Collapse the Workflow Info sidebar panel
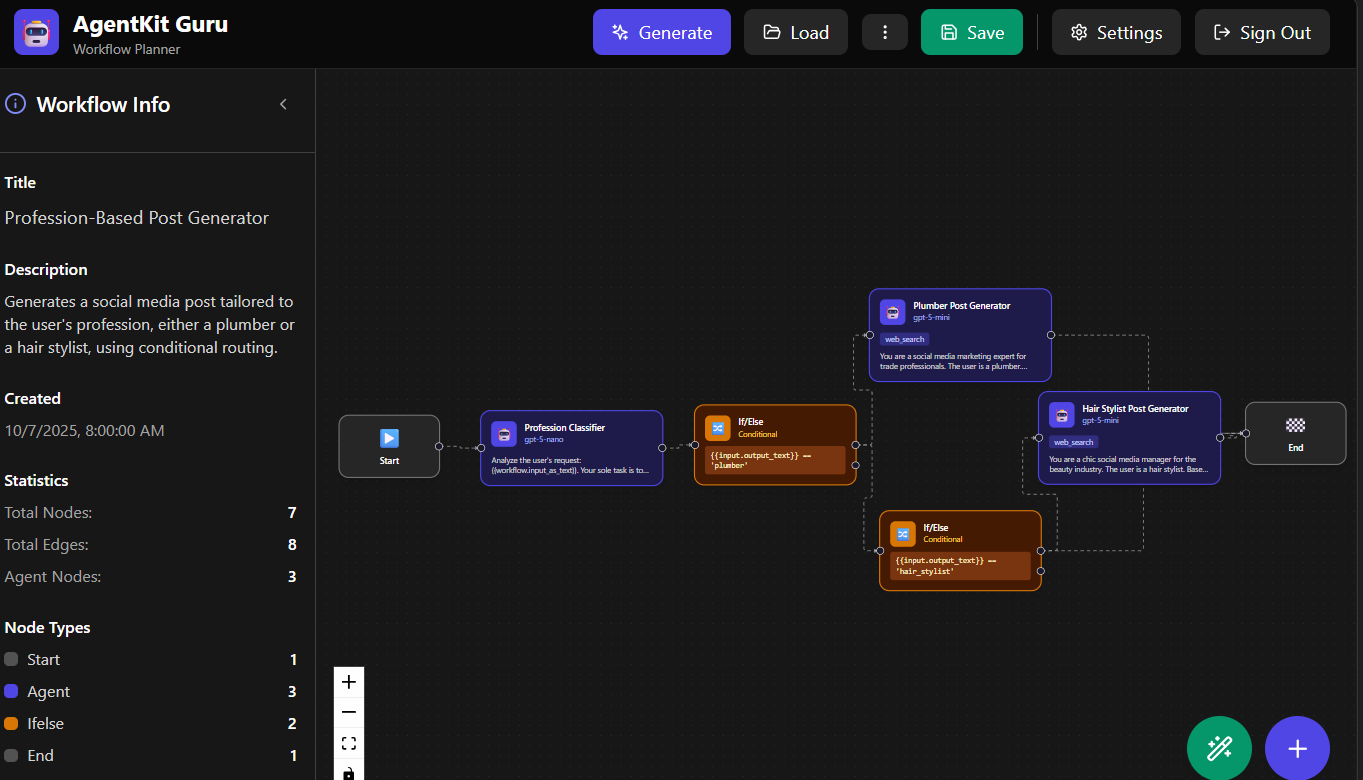The height and width of the screenshot is (780, 1363). coord(283,104)
